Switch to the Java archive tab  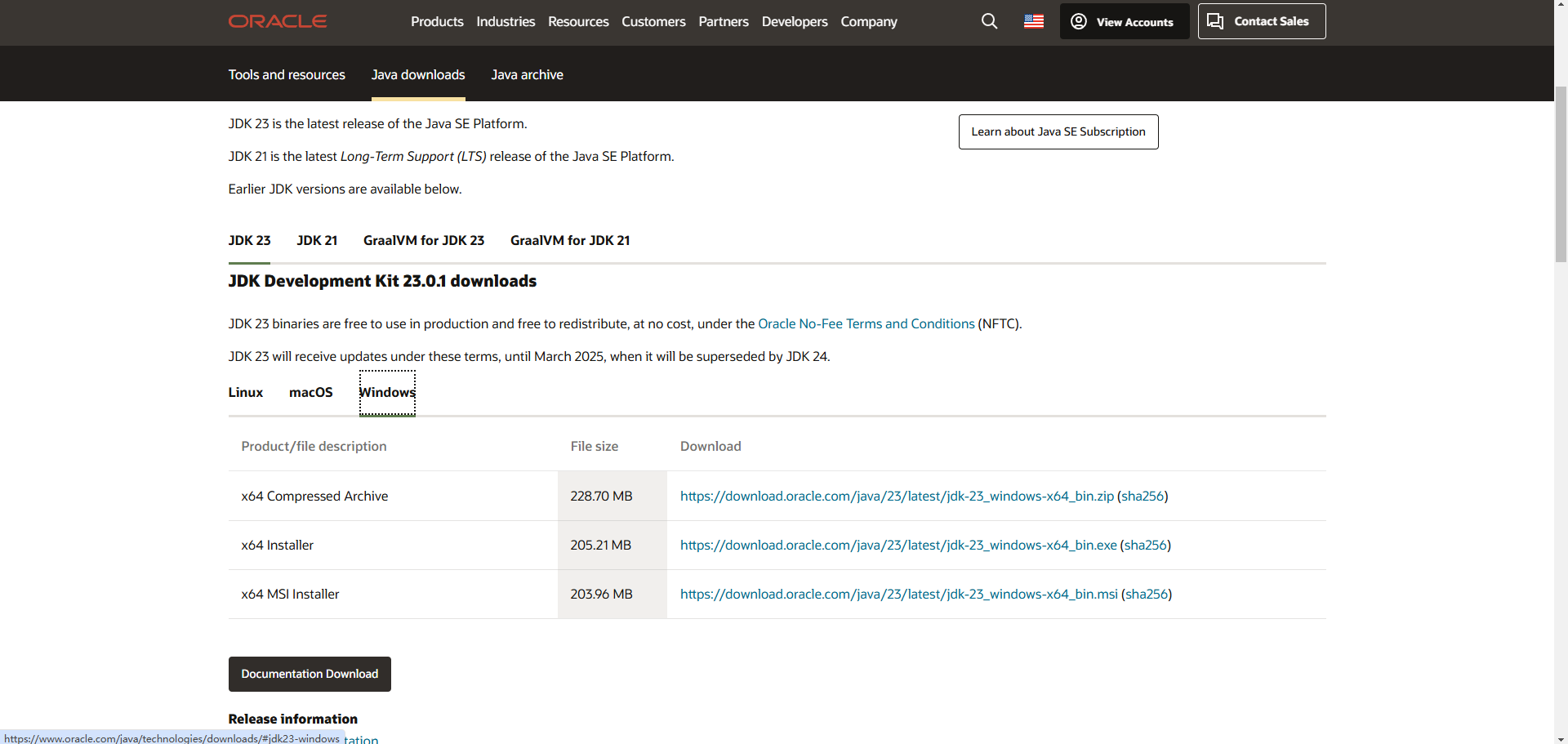527,74
